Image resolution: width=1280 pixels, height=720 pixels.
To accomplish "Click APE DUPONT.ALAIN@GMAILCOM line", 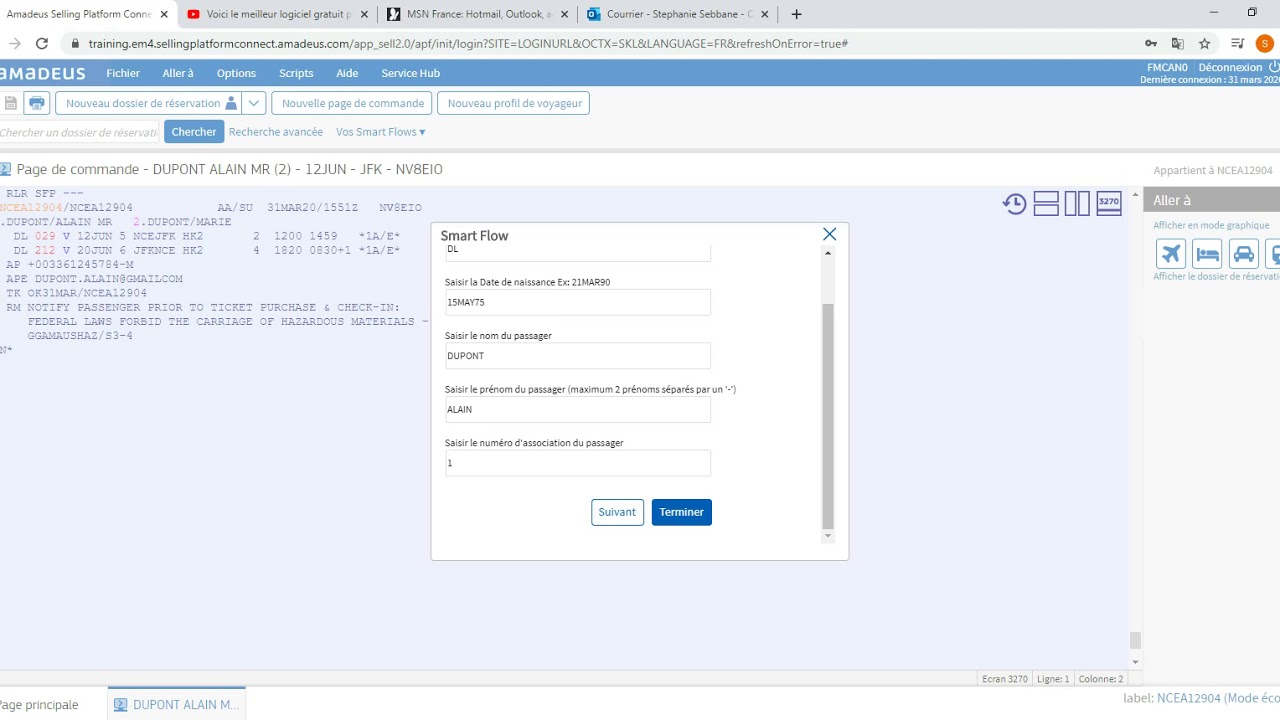I will point(94,279).
